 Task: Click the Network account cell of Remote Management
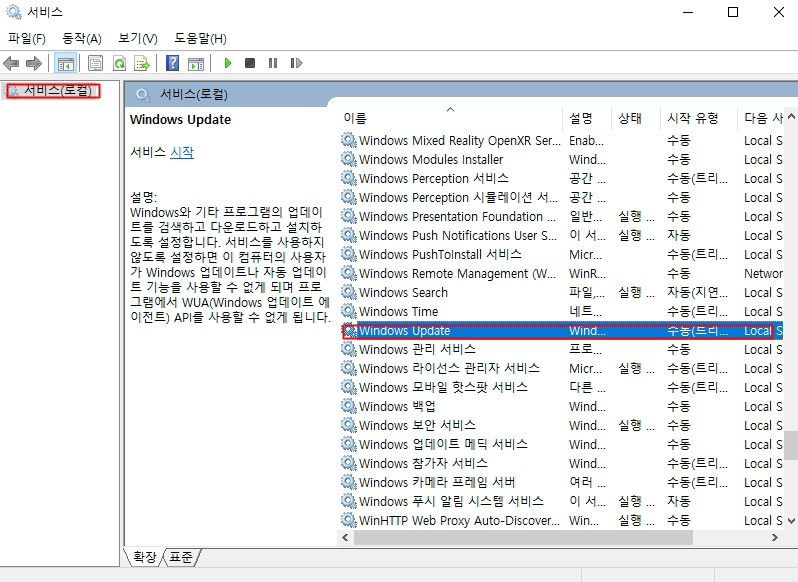(x=763, y=274)
